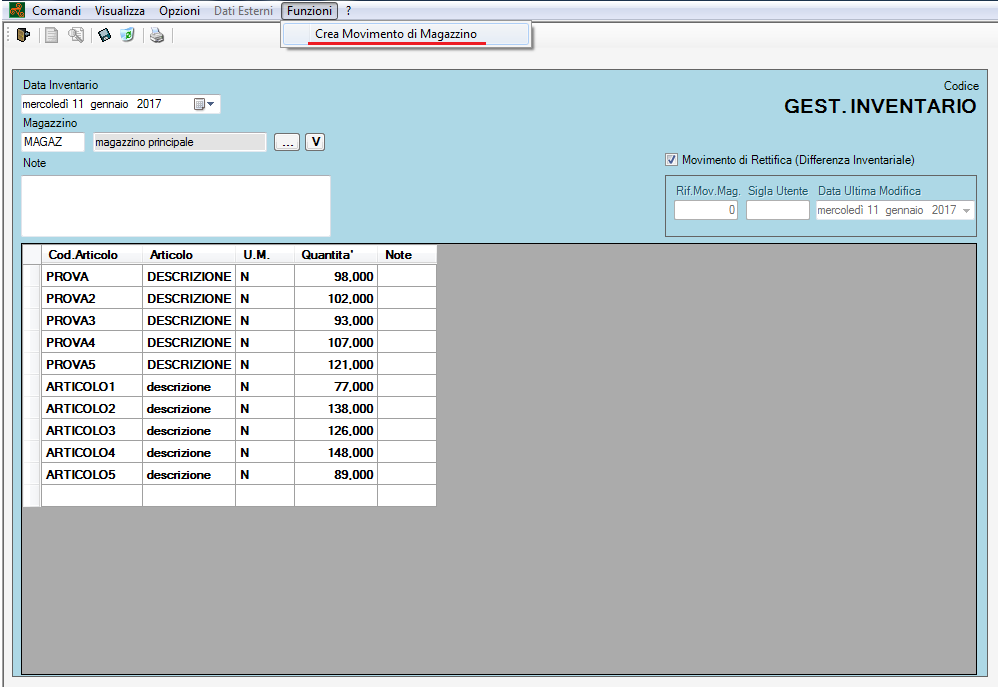Click the application logo icon
The height and width of the screenshot is (687, 998).
16,10
